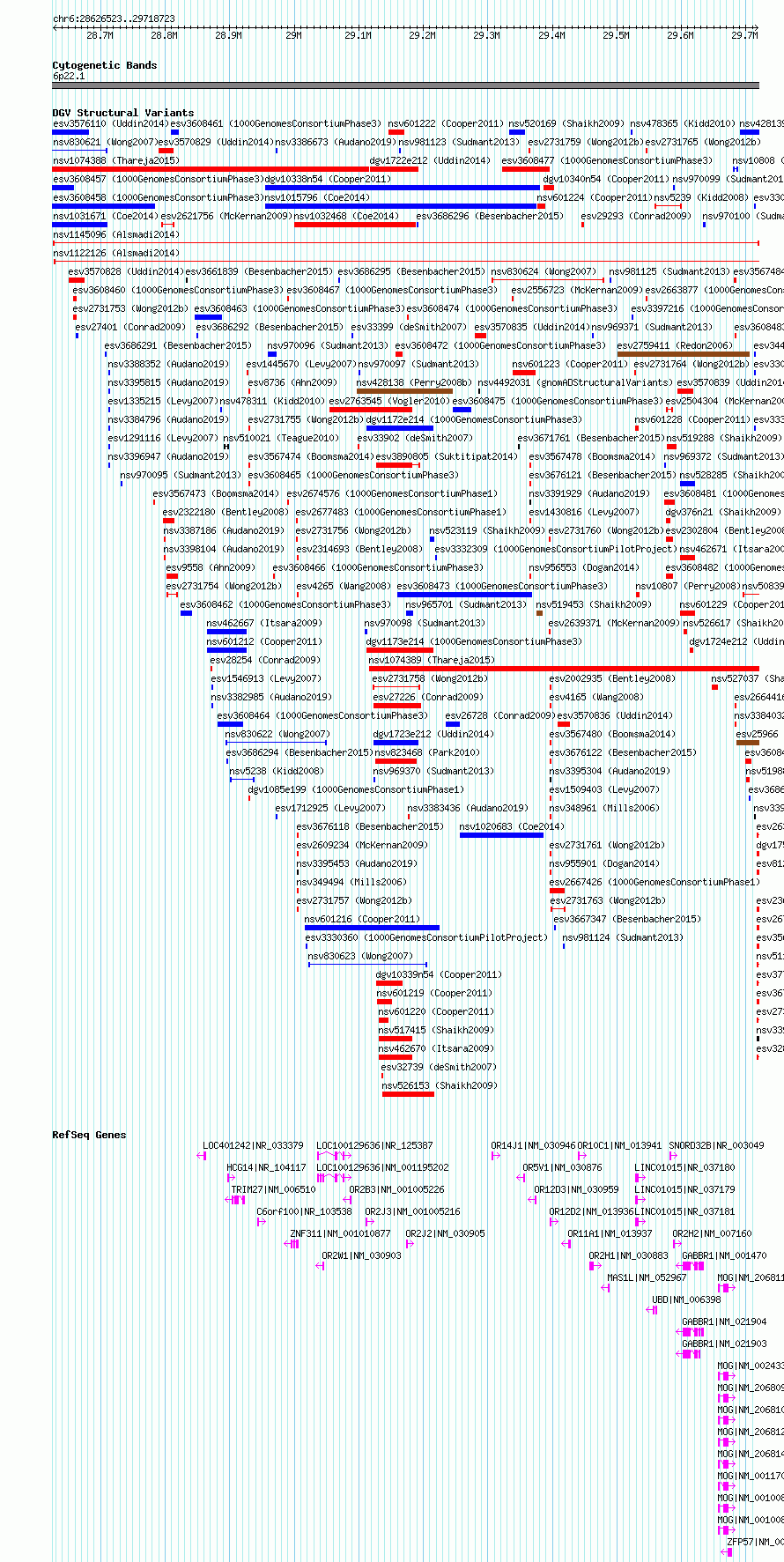Open nsv830624 (Wong2007) variant label
Screen dimensions: 784x1562
(544, 271)
